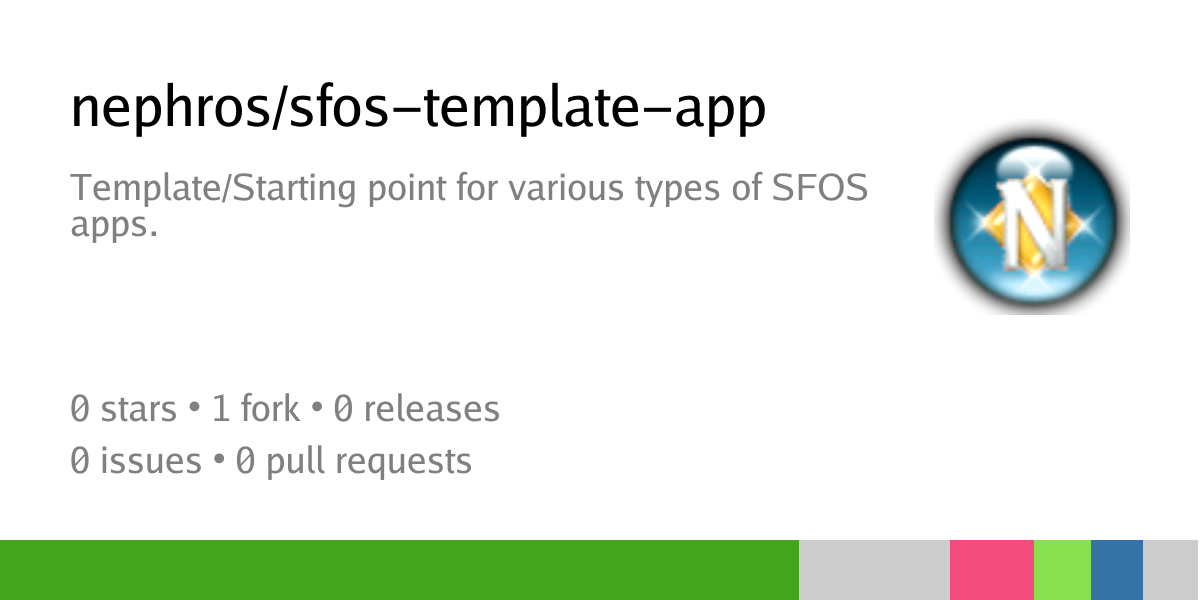The height and width of the screenshot is (600, 1200).
Task: View the 0 releases stat
Action: tap(416, 408)
